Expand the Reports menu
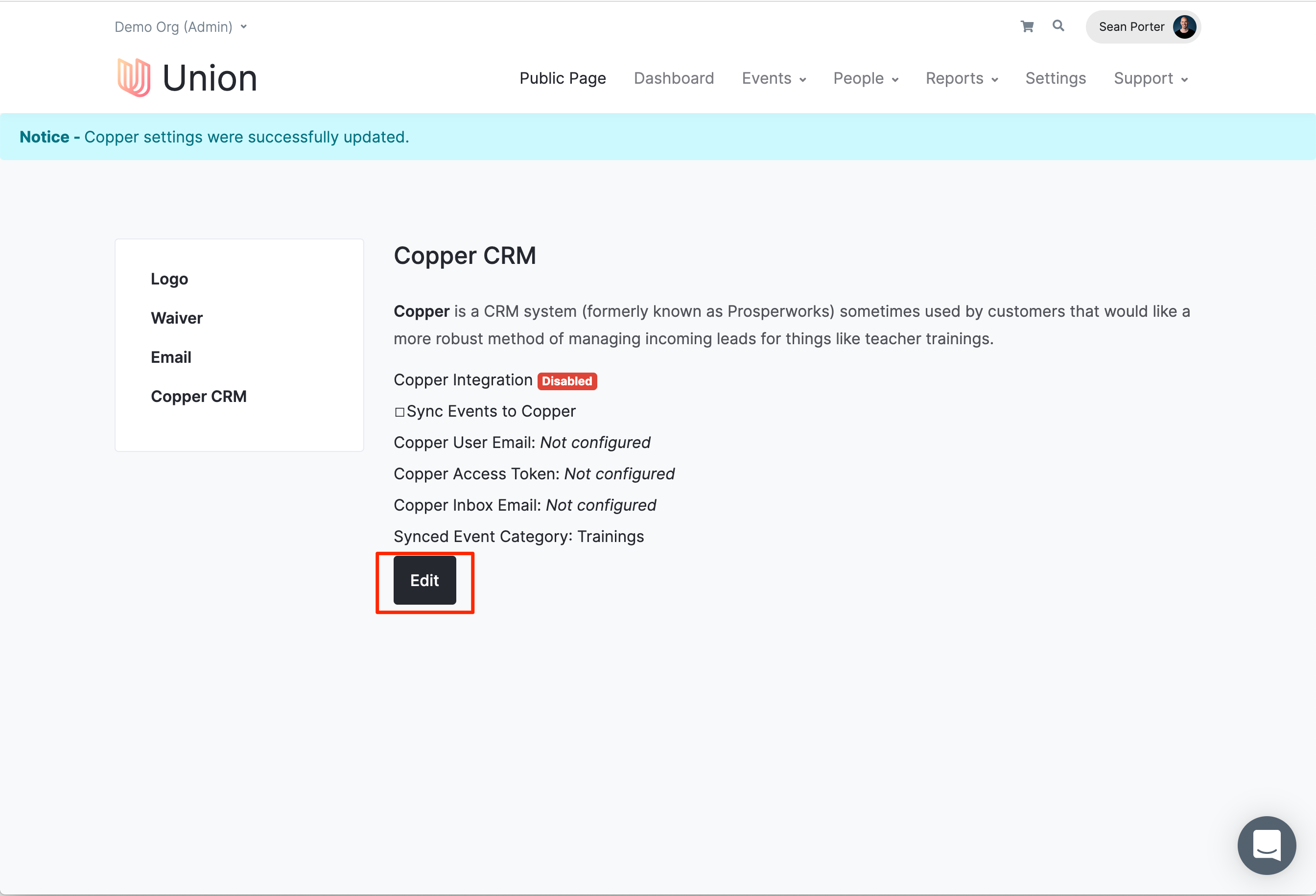 962,78
